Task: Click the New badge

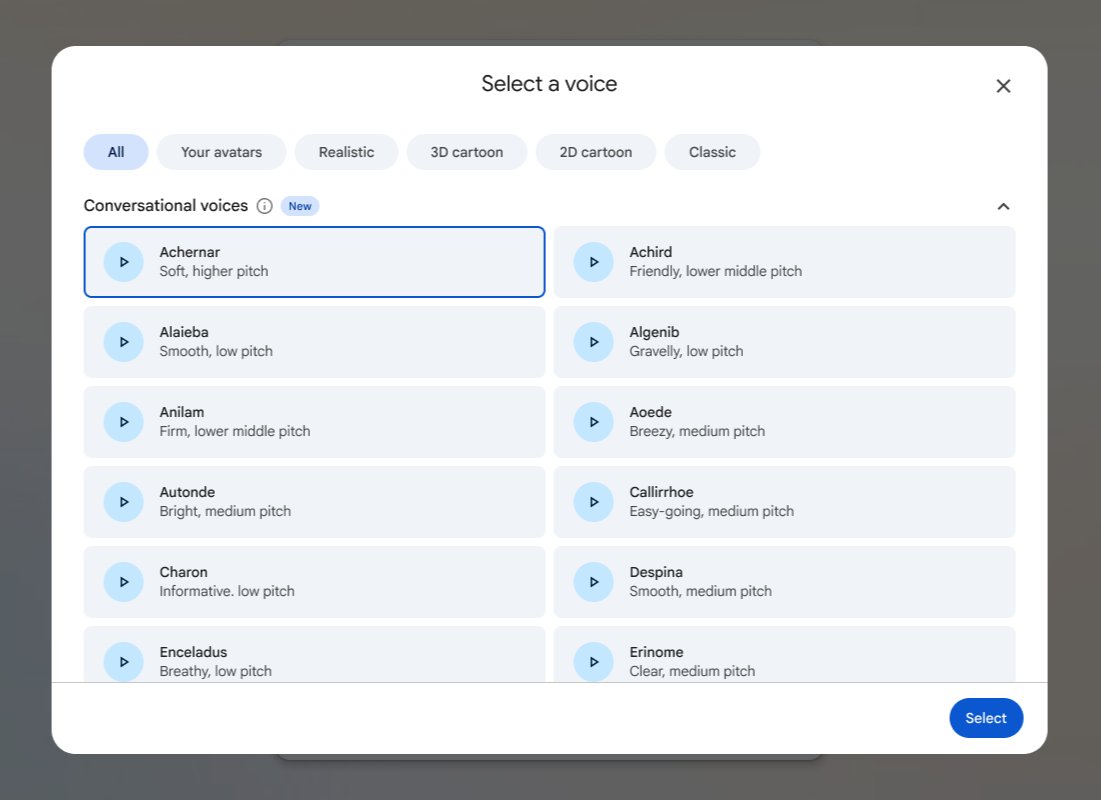Action: click(x=300, y=206)
